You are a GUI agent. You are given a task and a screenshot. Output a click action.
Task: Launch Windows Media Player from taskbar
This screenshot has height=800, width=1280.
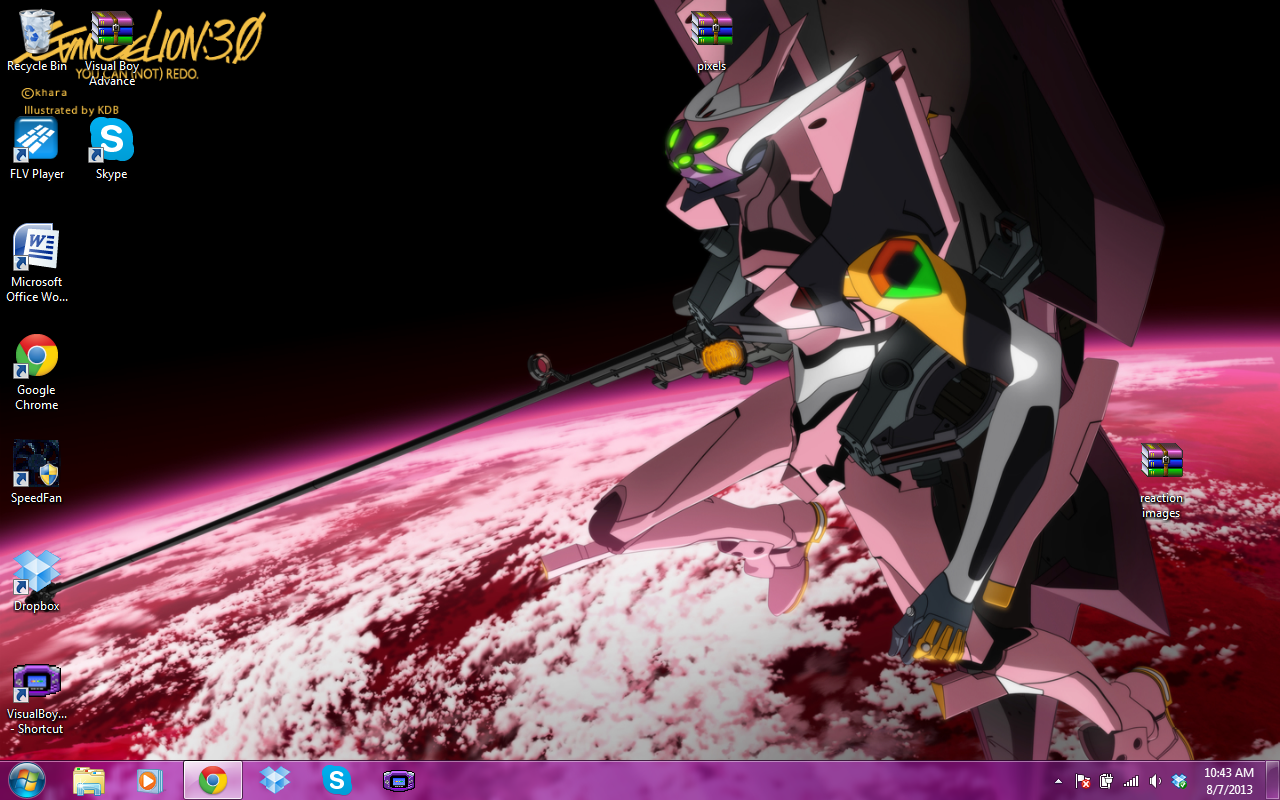pyautogui.click(x=150, y=780)
